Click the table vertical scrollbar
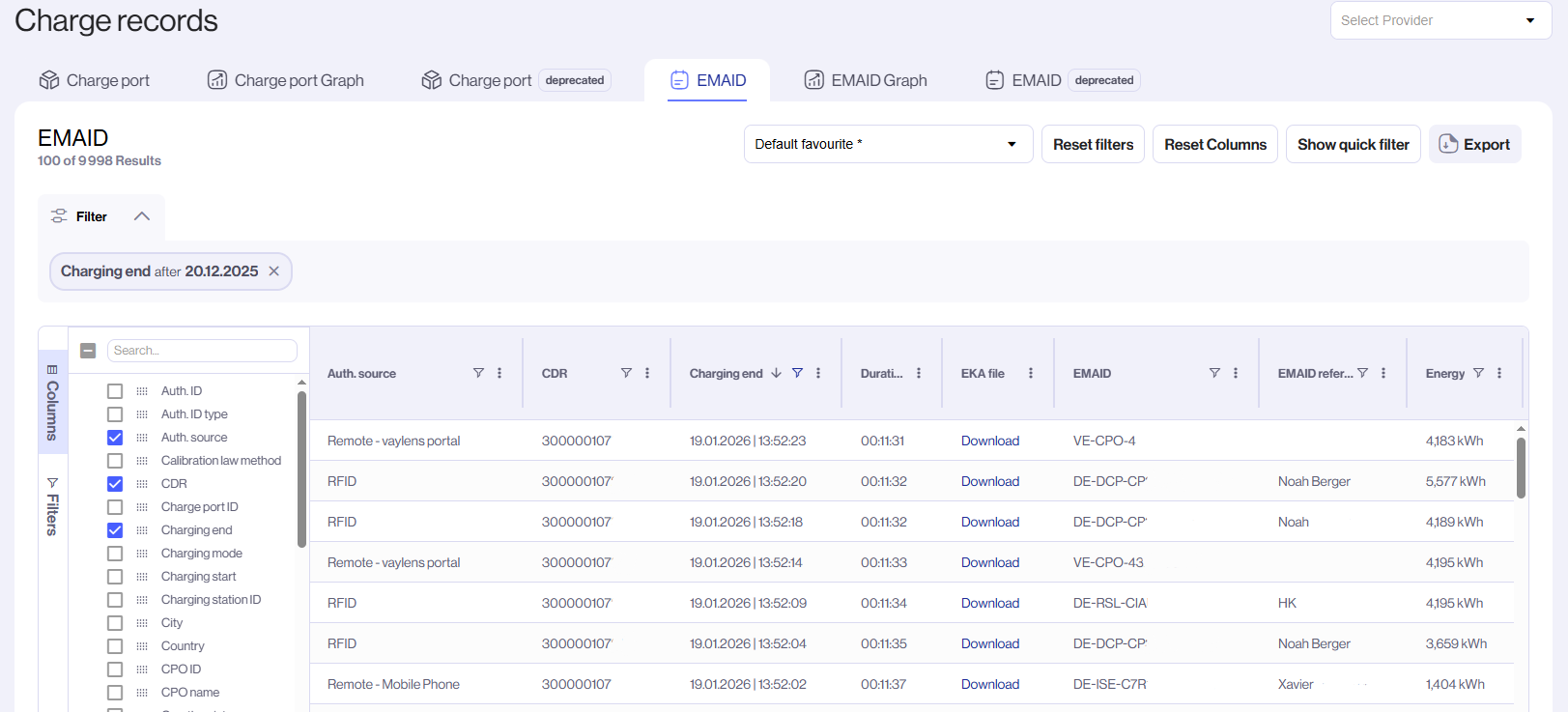 click(1521, 469)
